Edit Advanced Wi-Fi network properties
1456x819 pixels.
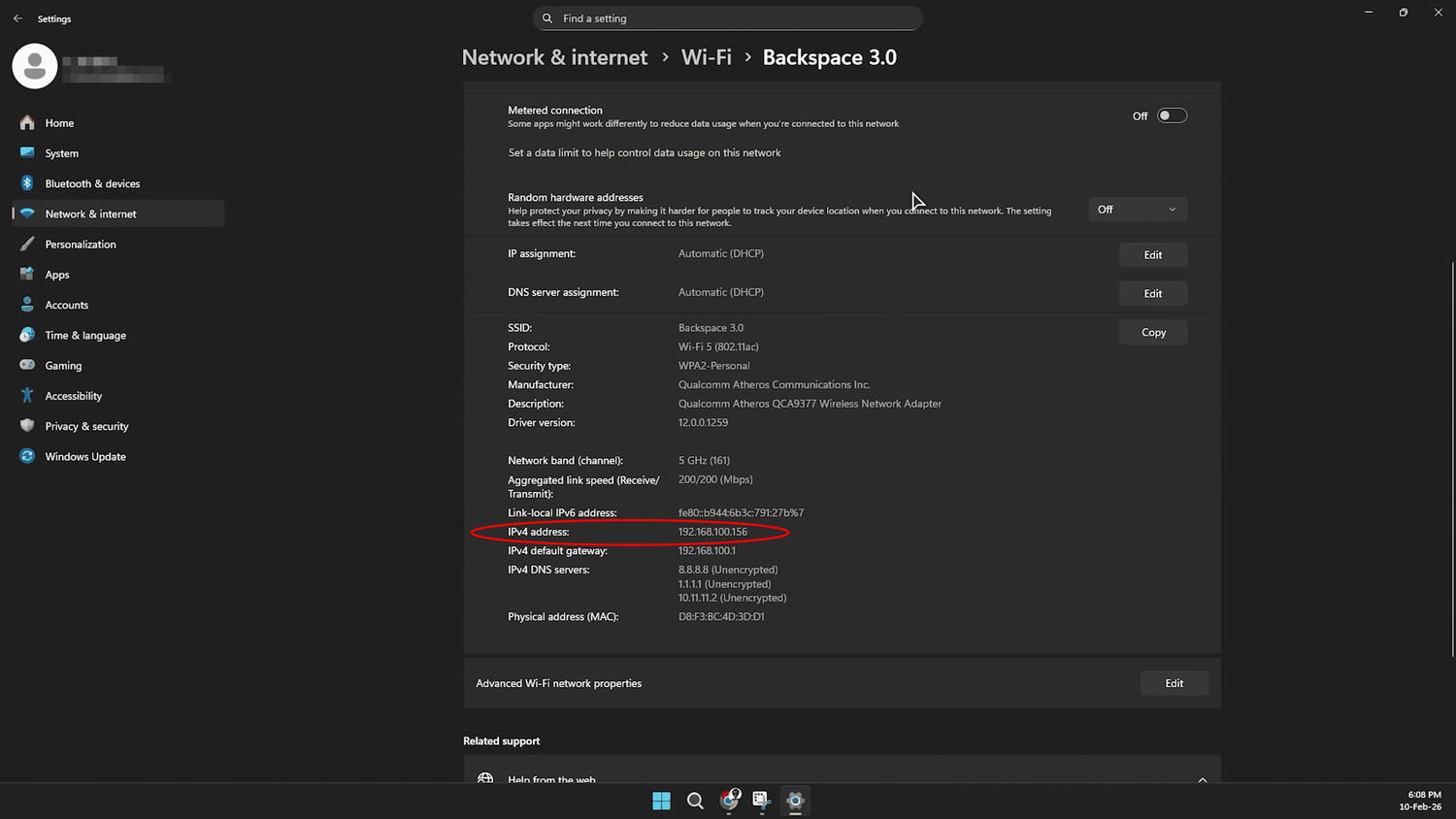point(1174,683)
